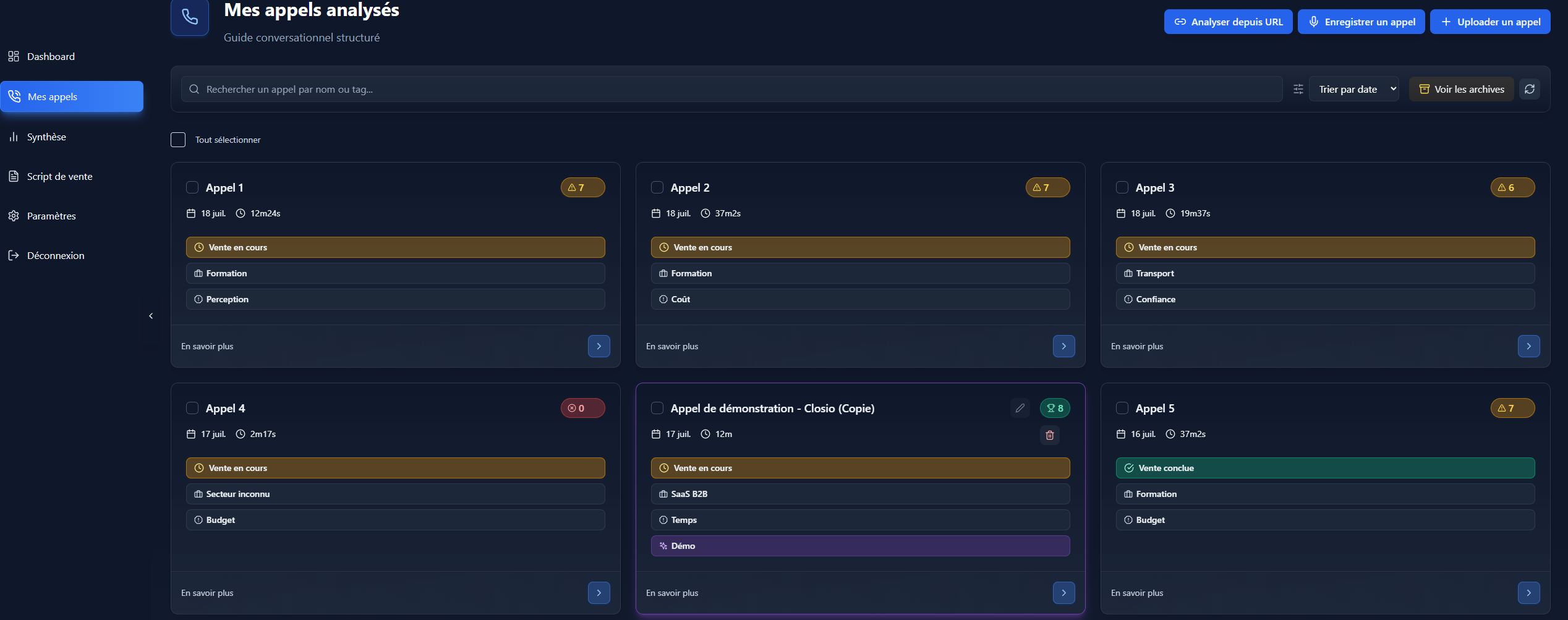Go to Script de vente menu item
This screenshot has width=1568, height=620.
point(59,176)
